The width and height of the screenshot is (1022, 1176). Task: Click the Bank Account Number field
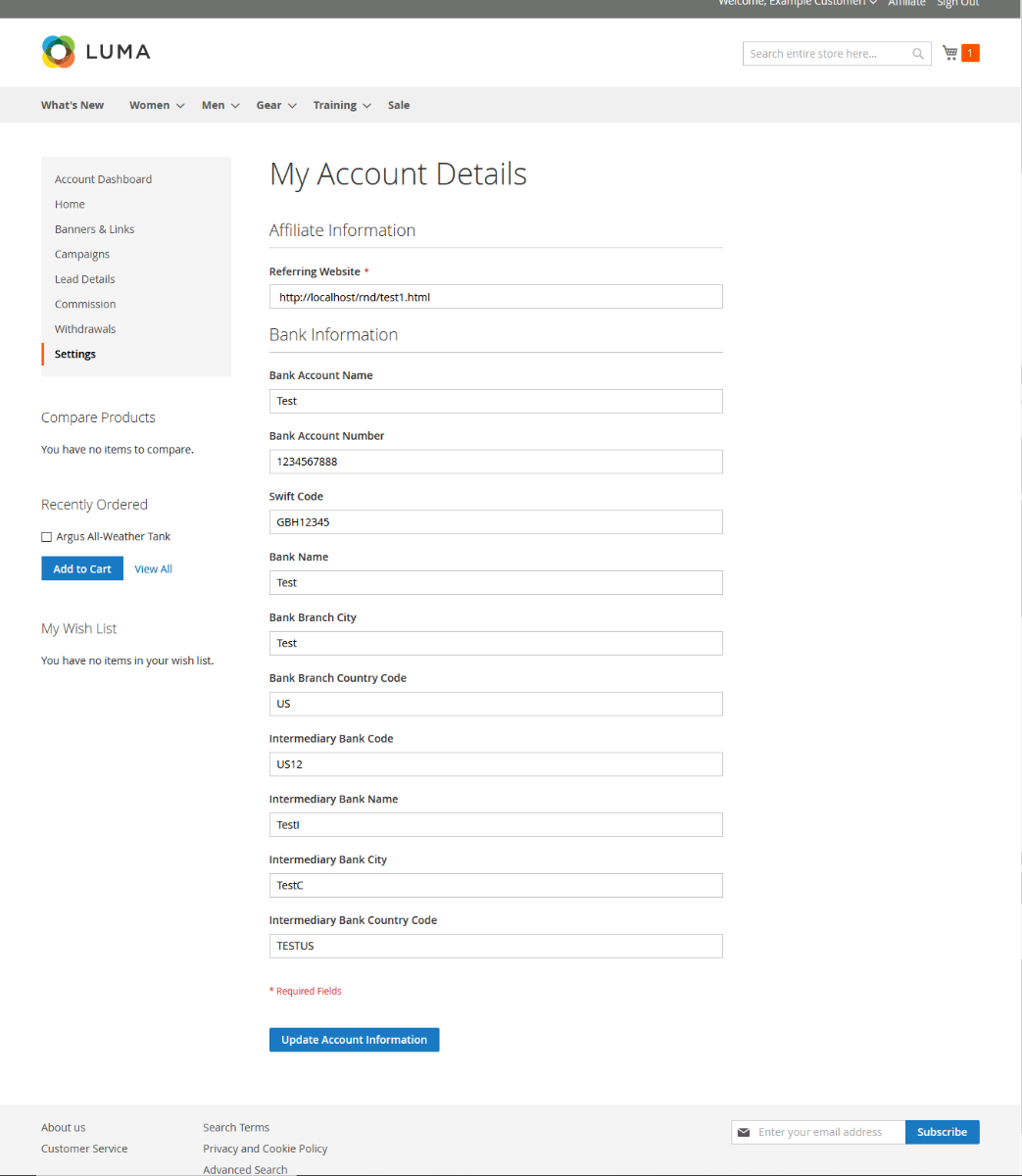pos(496,462)
